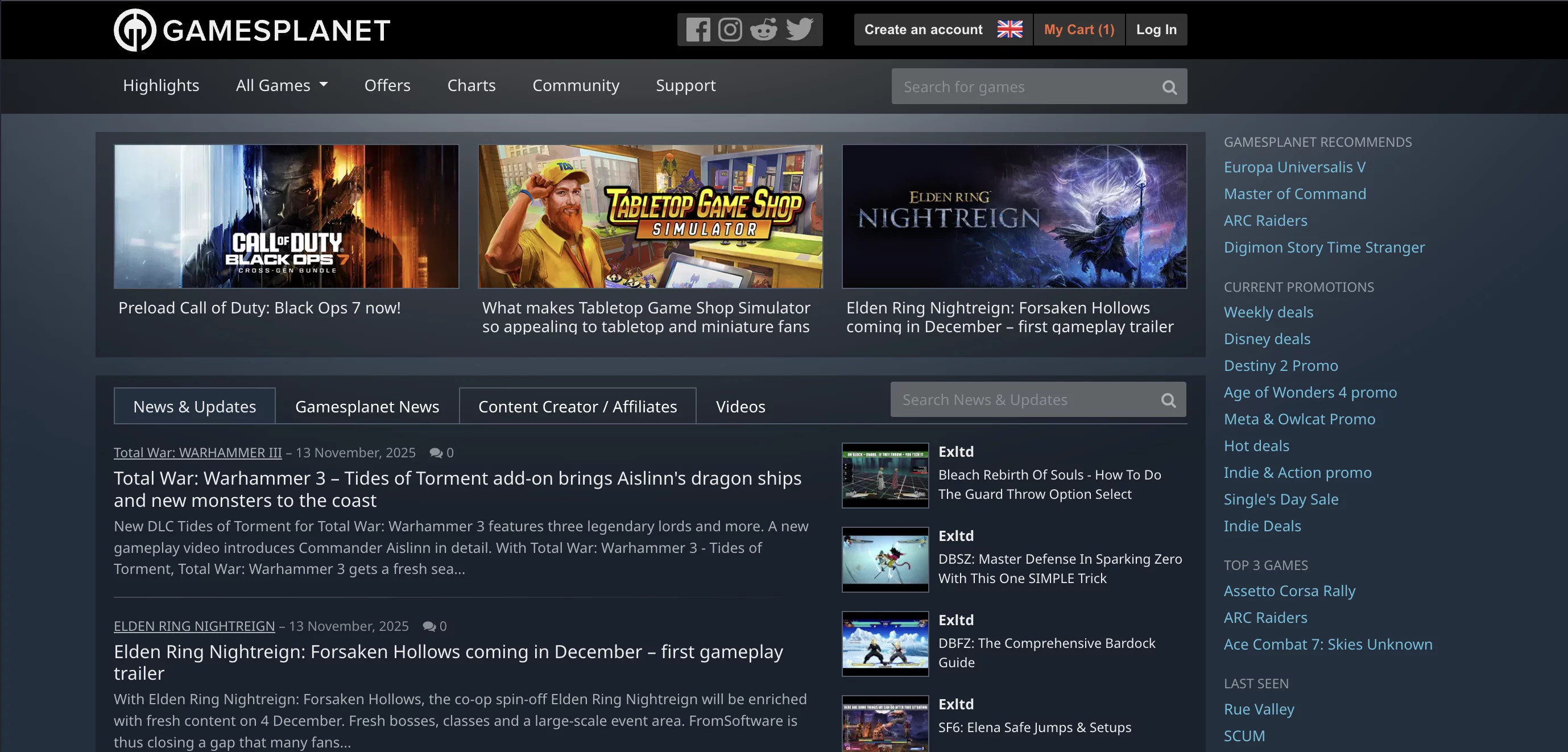1568x752 pixels.
Task: Open the Charts menu item
Action: click(x=471, y=85)
